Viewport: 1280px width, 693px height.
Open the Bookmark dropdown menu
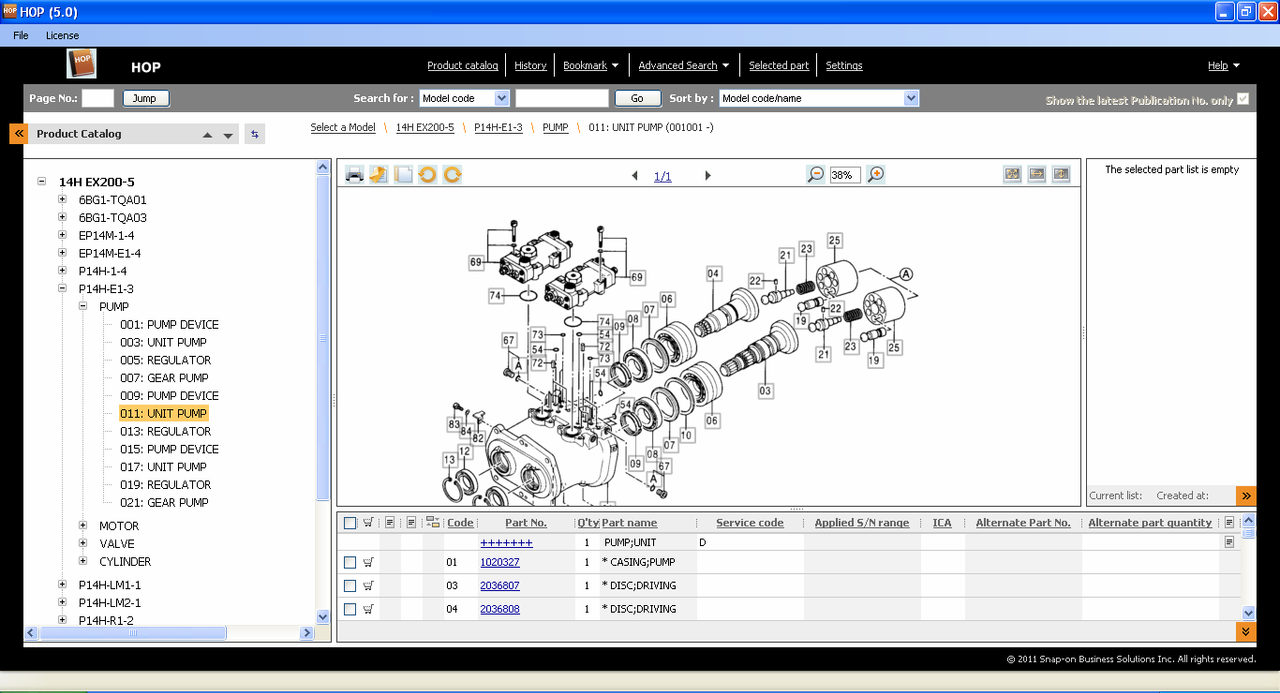pyautogui.click(x=590, y=65)
